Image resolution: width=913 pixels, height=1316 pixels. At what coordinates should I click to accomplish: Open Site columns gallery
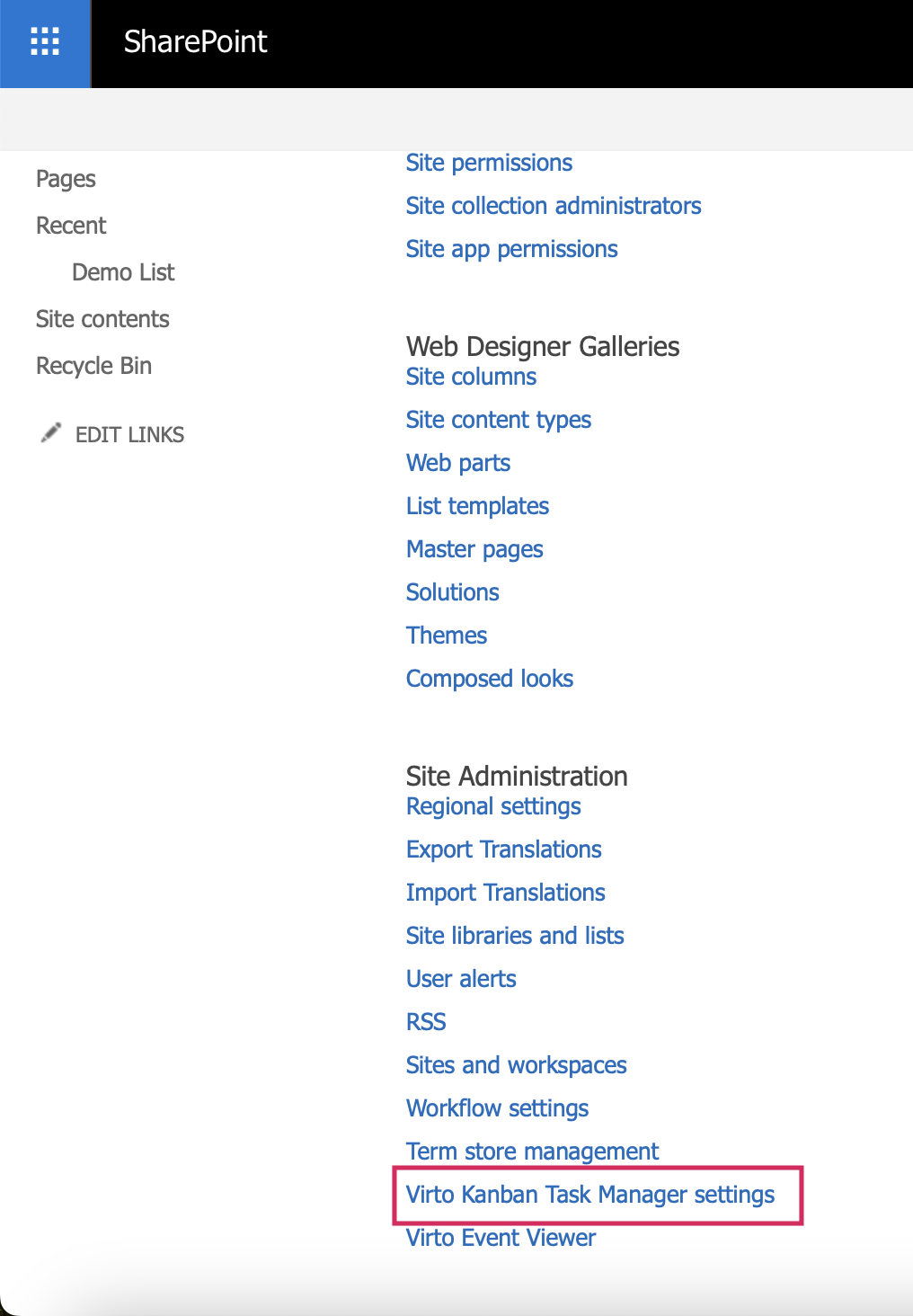pyautogui.click(x=471, y=377)
